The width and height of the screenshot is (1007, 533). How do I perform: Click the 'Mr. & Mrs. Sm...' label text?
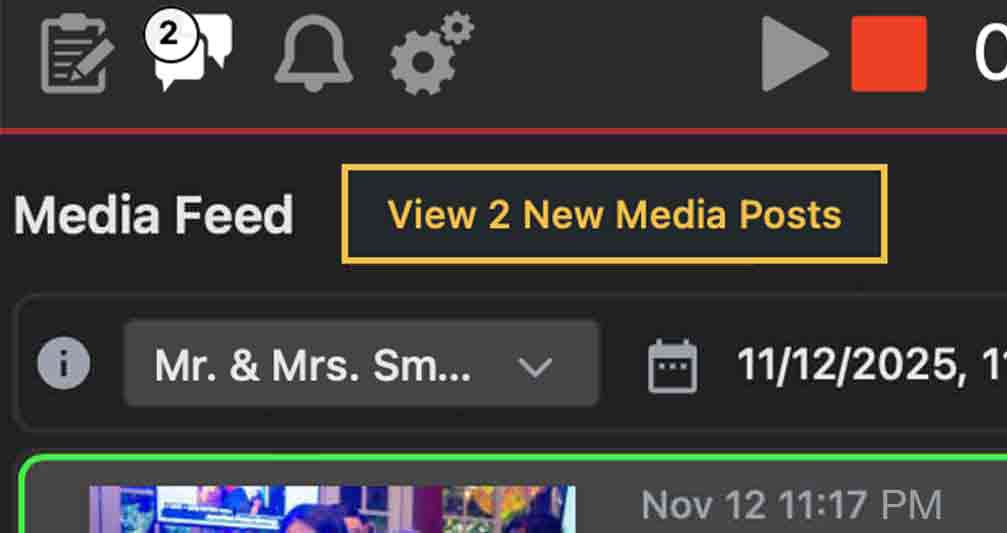point(312,366)
